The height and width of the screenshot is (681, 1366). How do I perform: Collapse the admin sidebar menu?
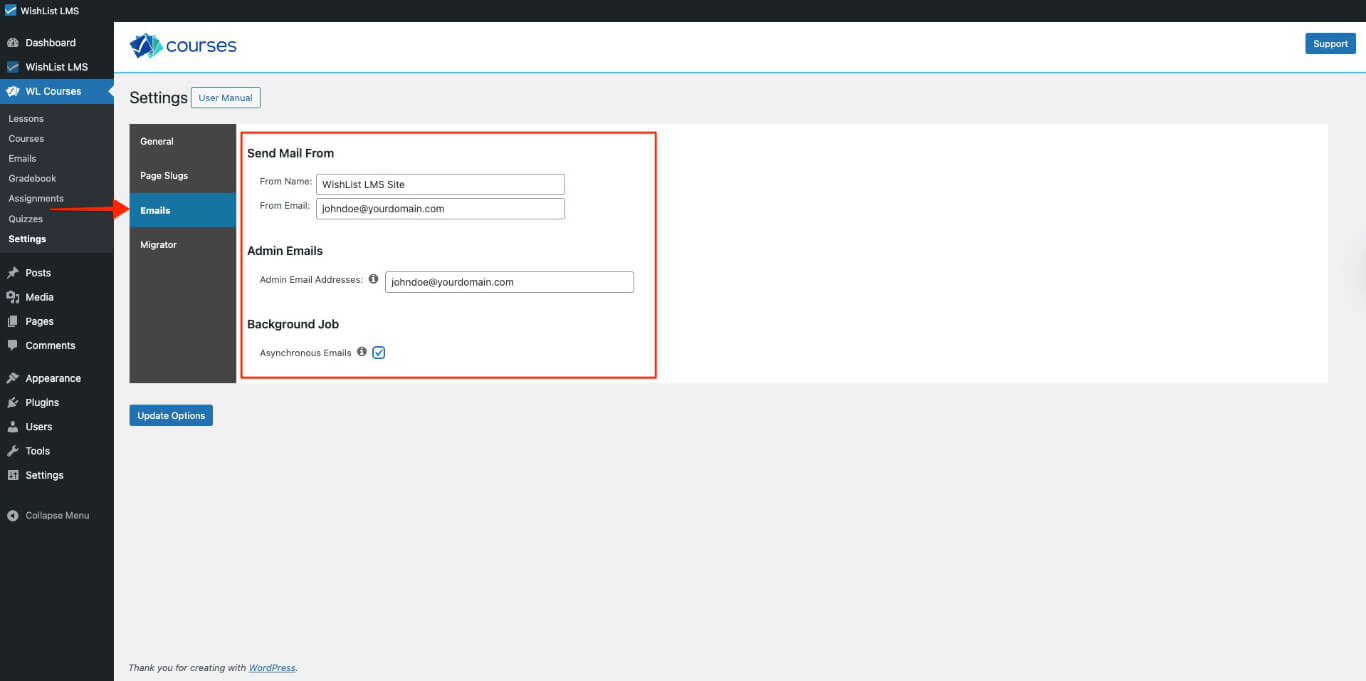13,515
